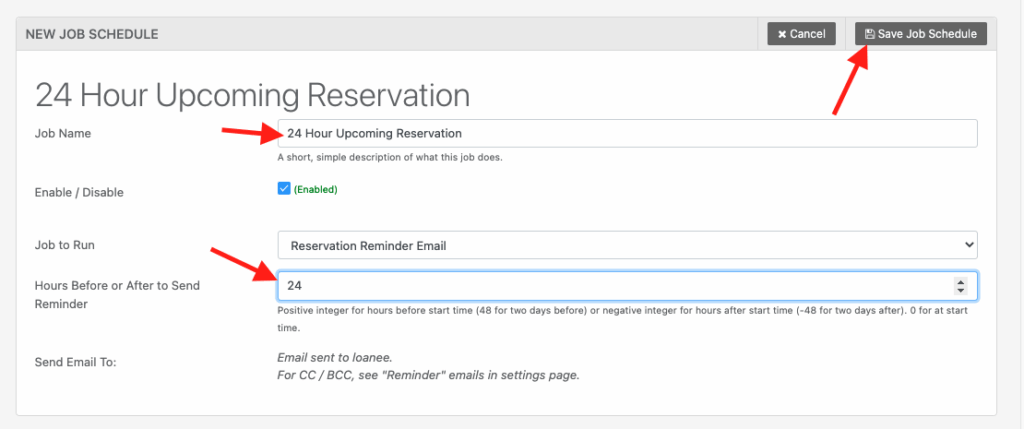Click the green (Enabled) status label
This screenshot has height=429, width=1024.
tap(315, 189)
